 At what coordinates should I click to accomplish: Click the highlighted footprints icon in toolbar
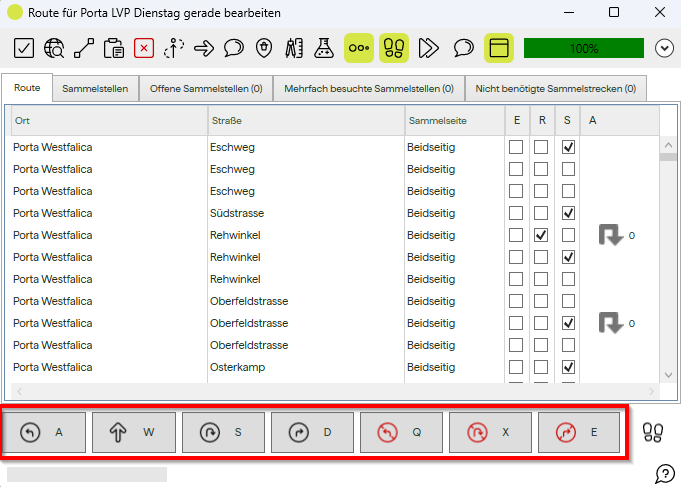(x=394, y=47)
